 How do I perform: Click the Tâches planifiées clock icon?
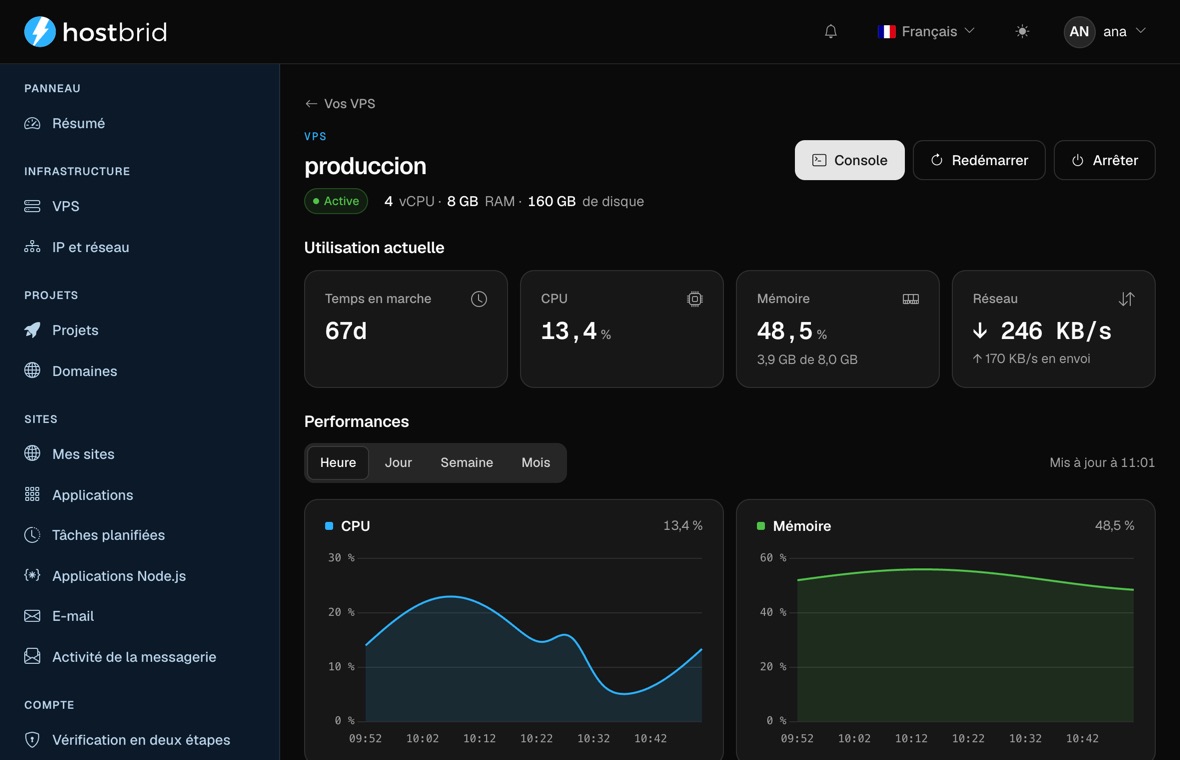point(32,535)
